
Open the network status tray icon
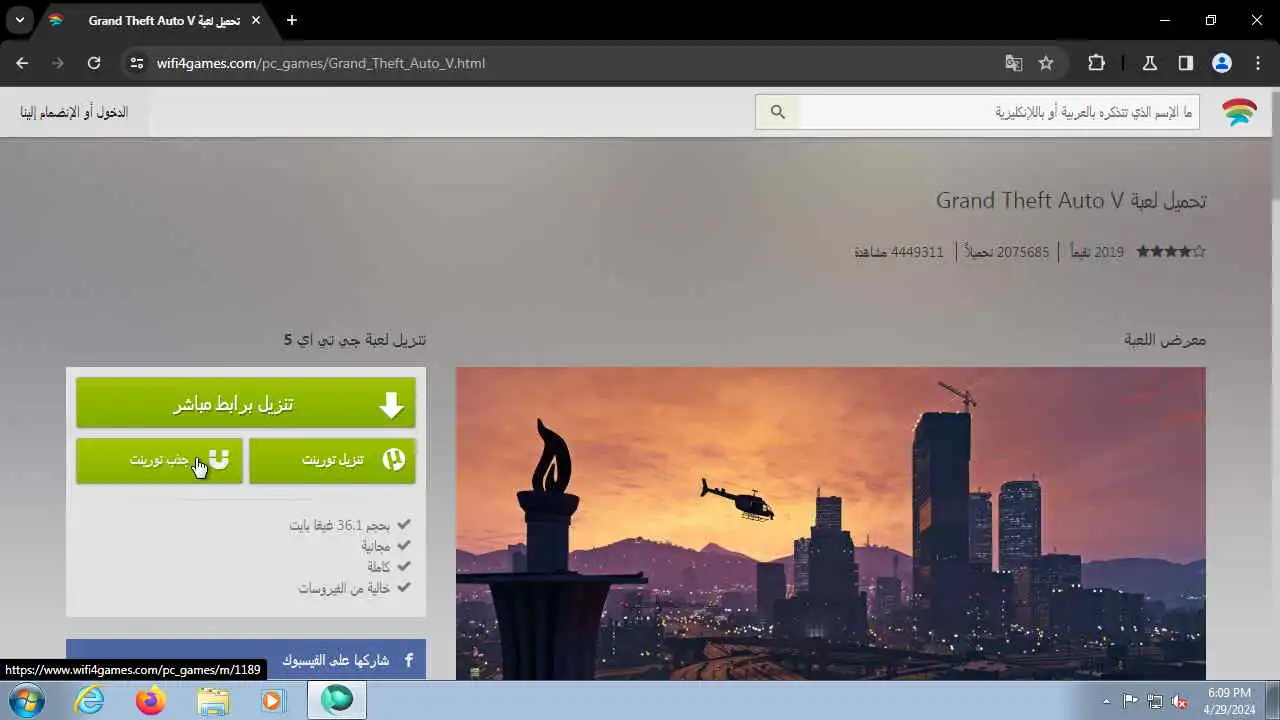click(1155, 701)
